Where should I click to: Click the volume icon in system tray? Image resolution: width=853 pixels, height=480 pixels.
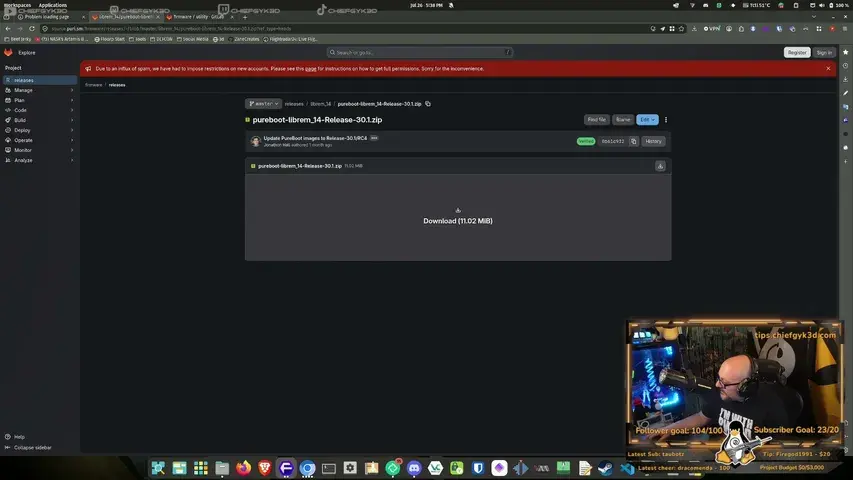coord(821,5)
